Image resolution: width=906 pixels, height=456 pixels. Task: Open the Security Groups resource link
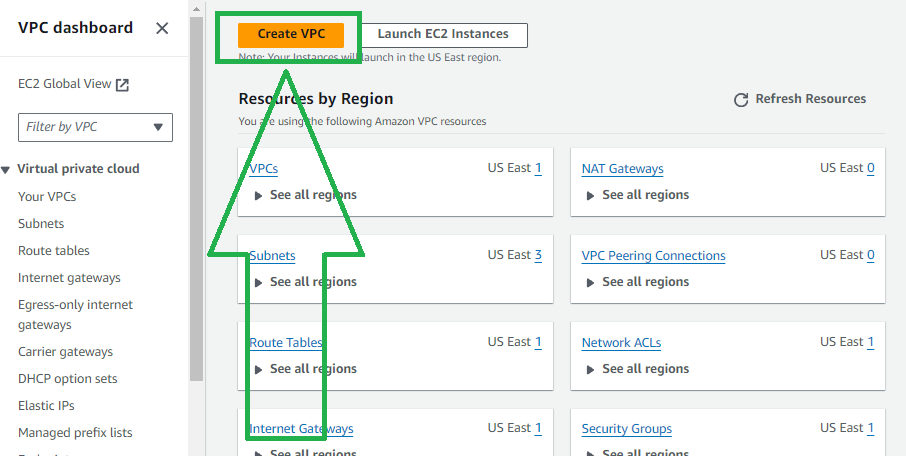(627, 429)
